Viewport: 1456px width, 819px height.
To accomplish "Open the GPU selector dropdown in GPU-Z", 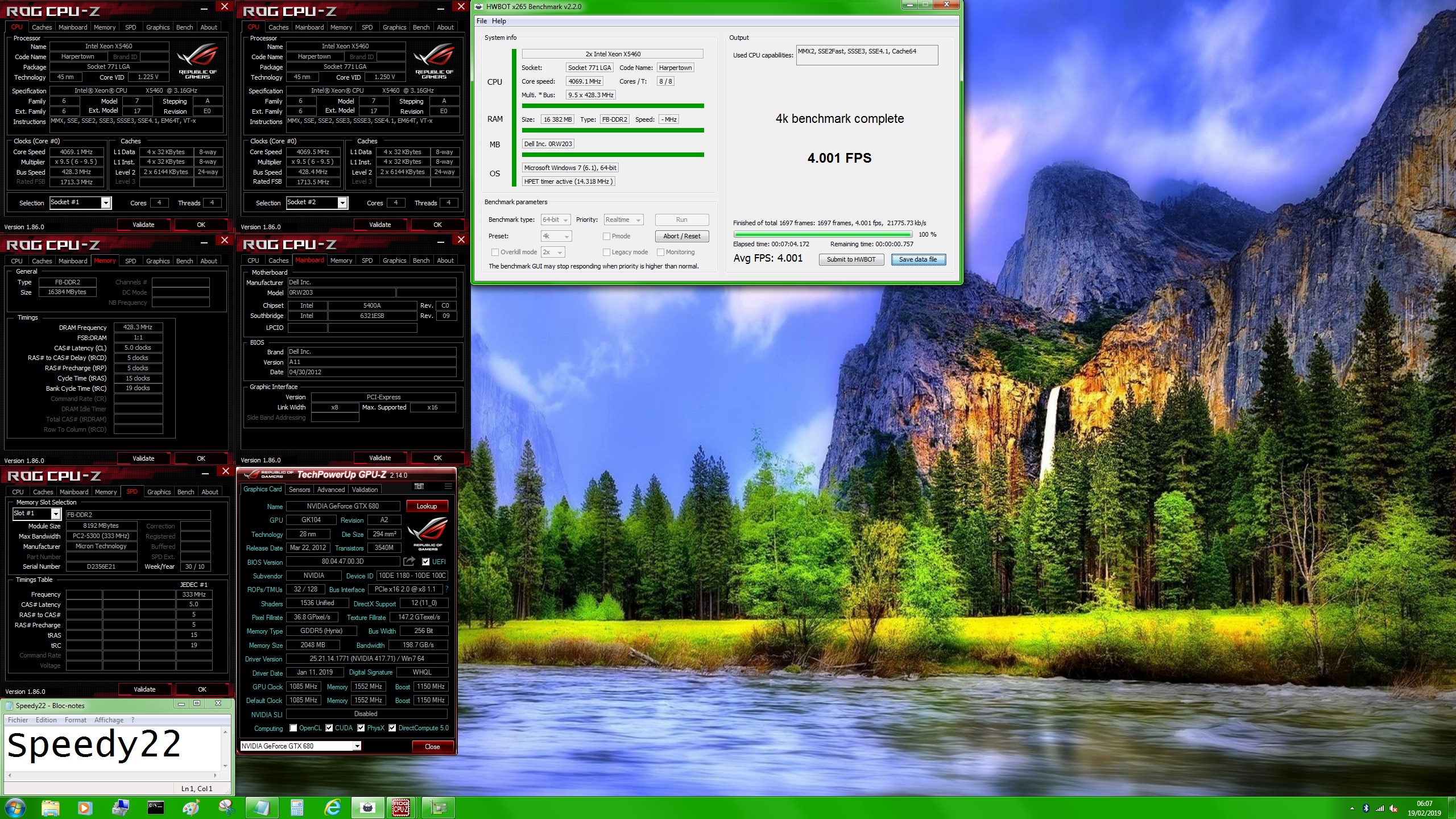I will coord(301,746).
